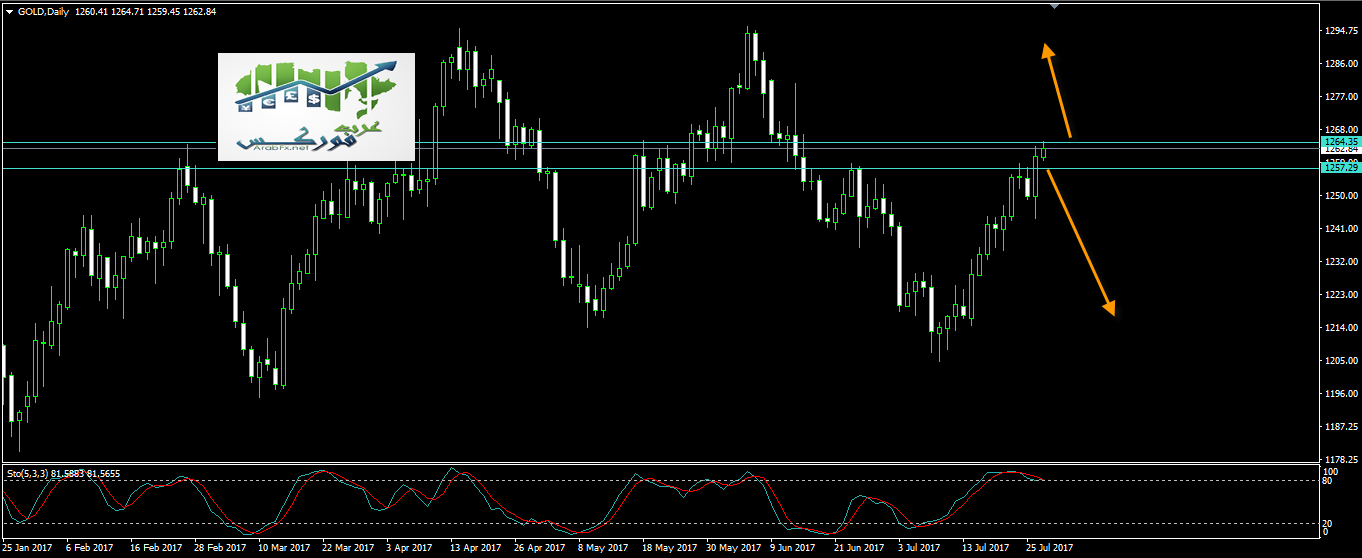Click the 16 Feb 2017 date label
The height and width of the screenshot is (558, 1362).
point(155,548)
